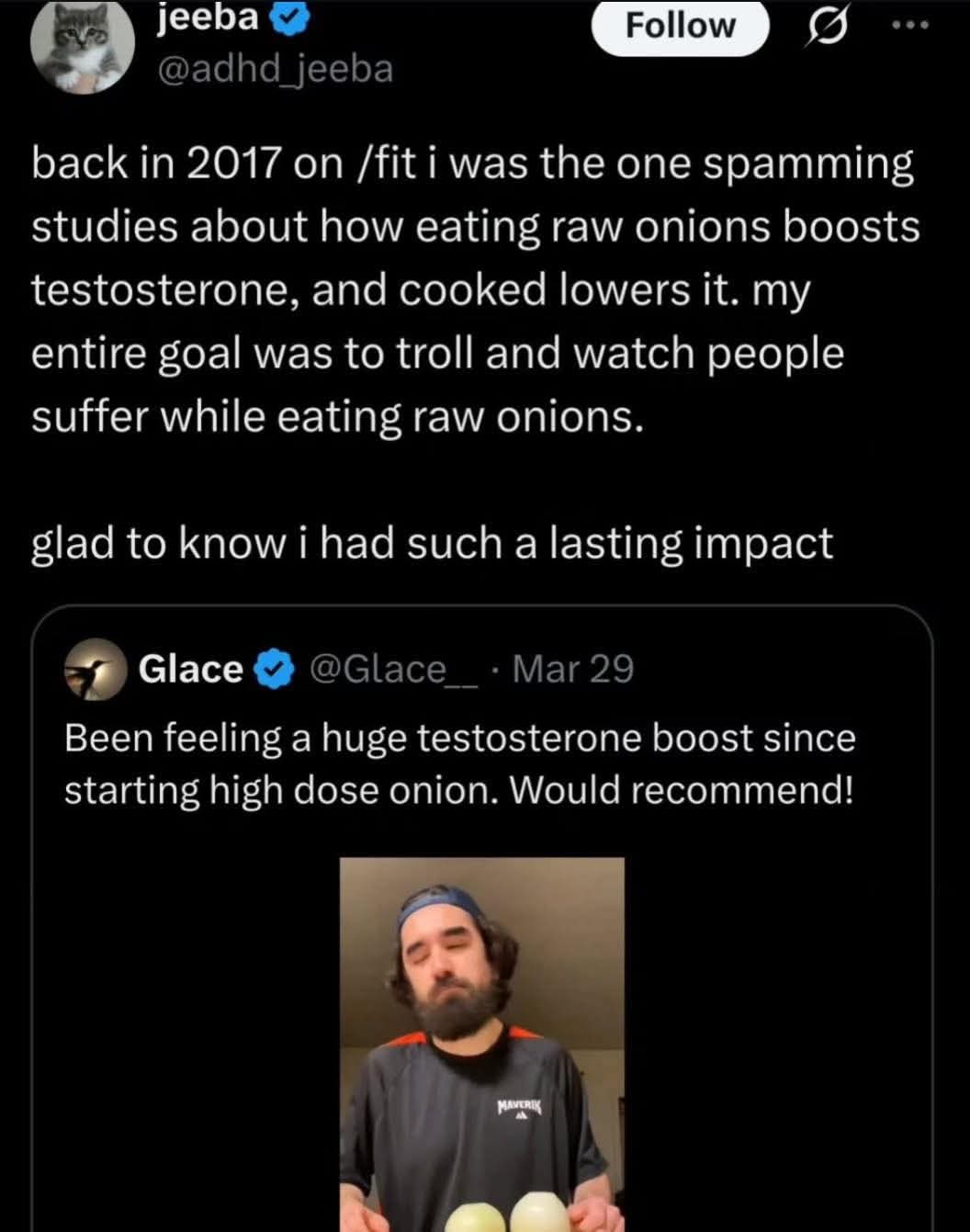This screenshot has height=1232, width=970.
Task: Open the Glace display name
Action: point(190,670)
